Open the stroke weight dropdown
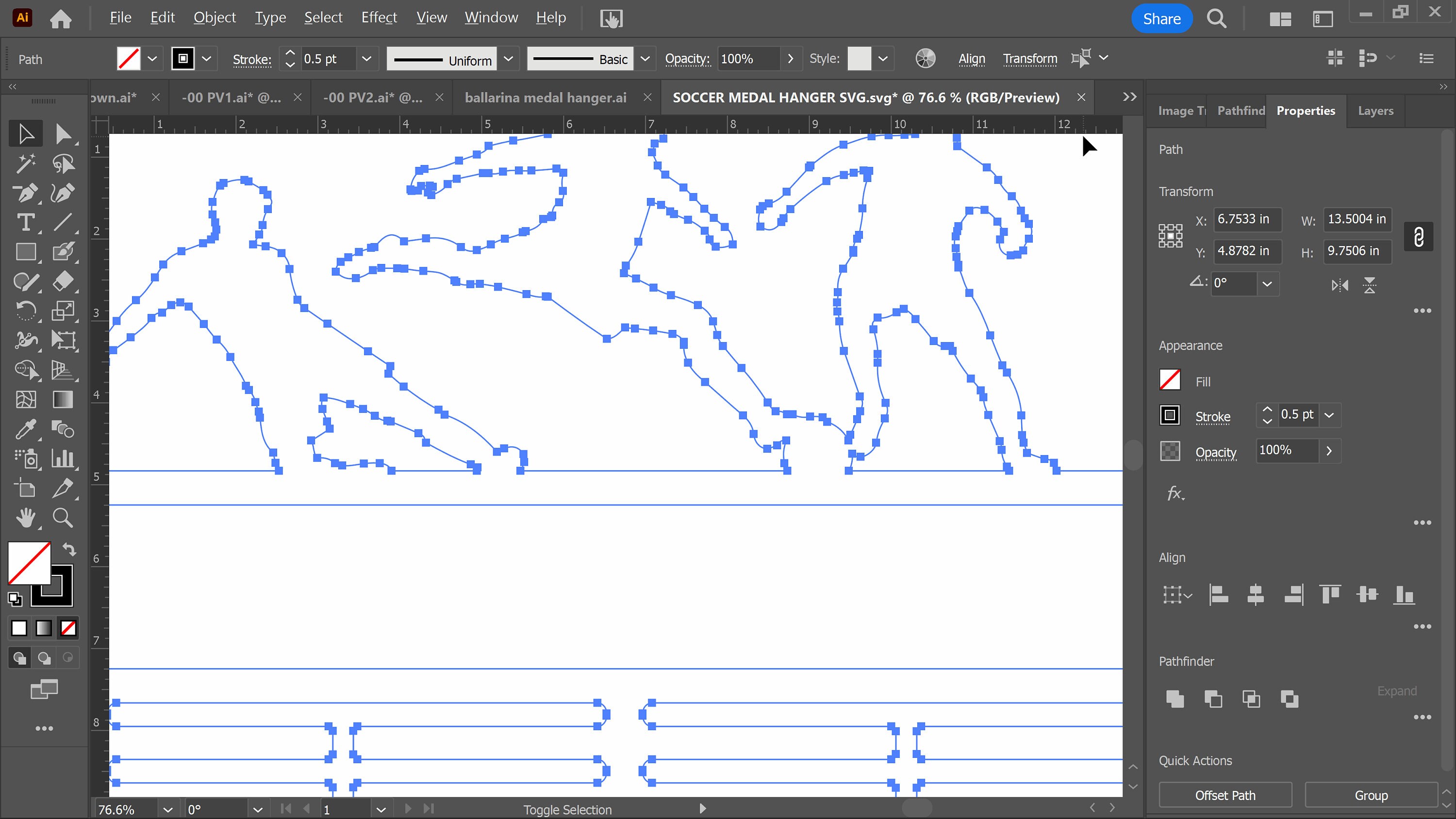Screen dimensions: 1456x819 366,58
